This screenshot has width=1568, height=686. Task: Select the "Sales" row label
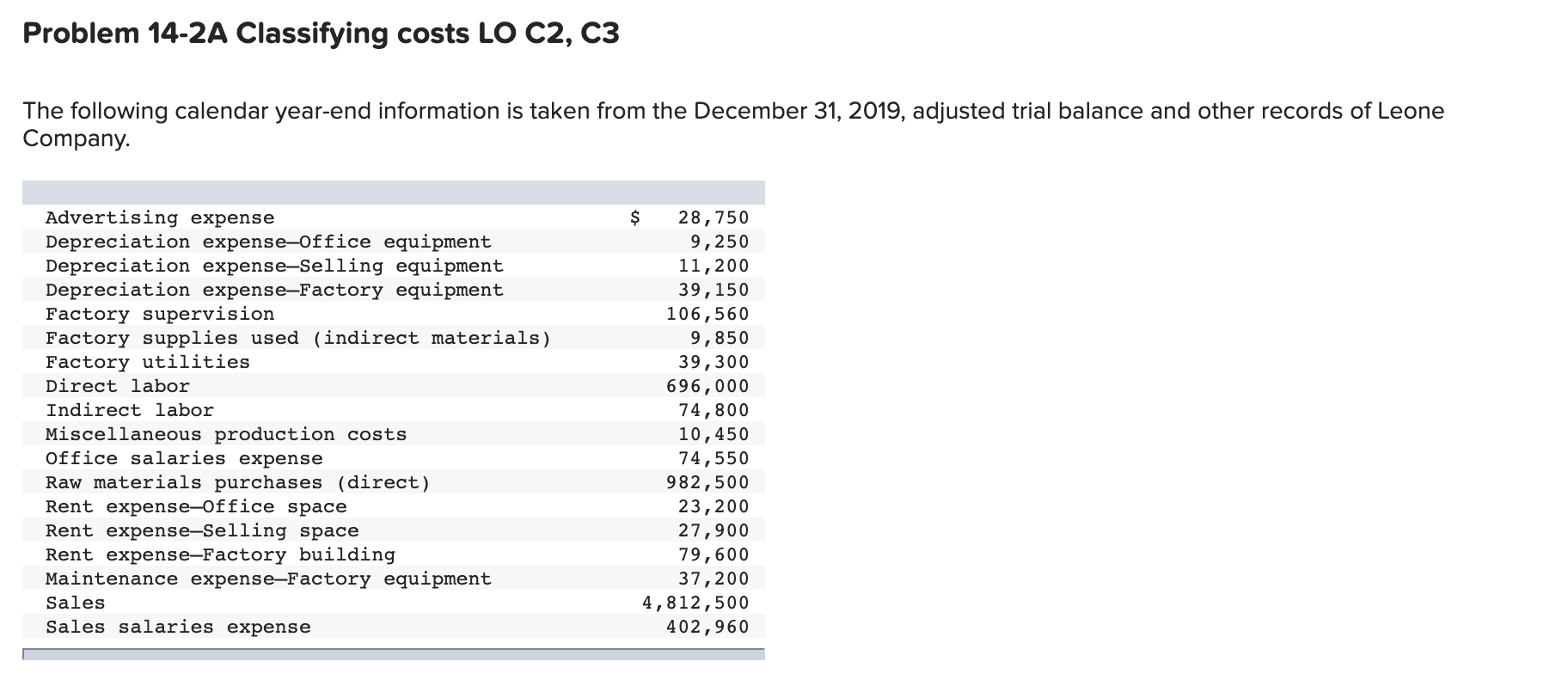coord(76,603)
